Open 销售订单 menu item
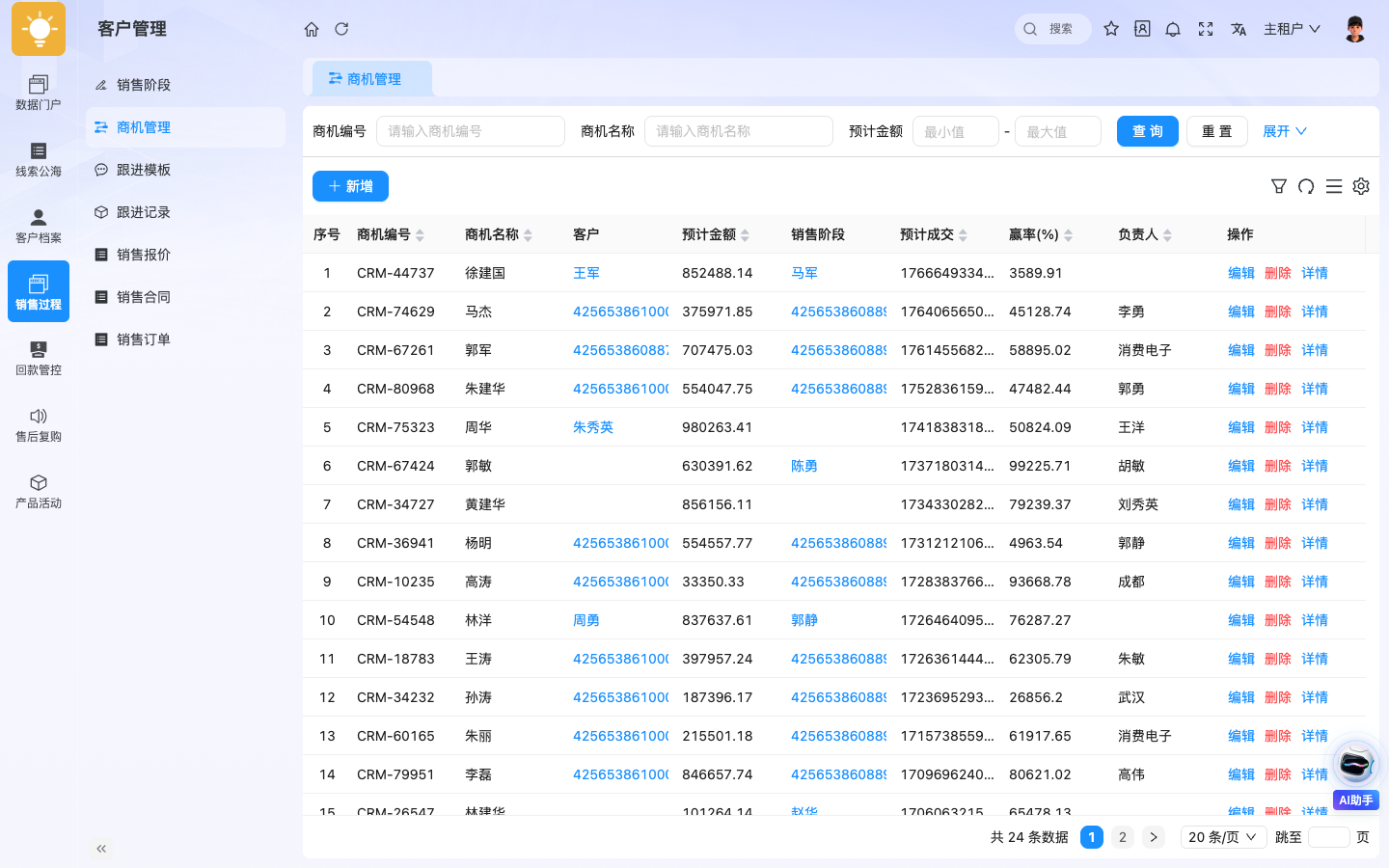Image resolution: width=1389 pixels, height=868 pixels. [x=185, y=339]
